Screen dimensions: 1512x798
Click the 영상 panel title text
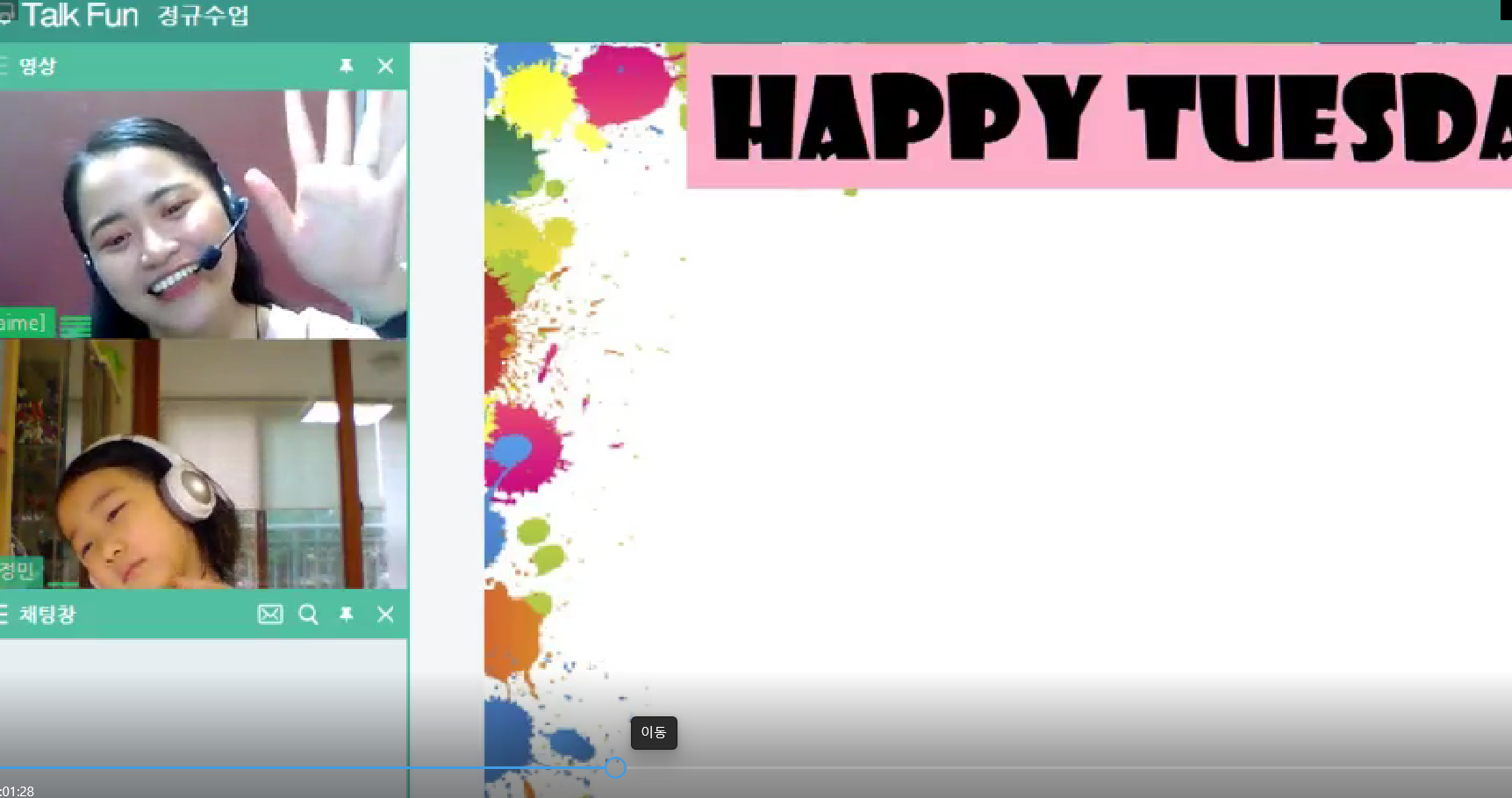pos(38,66)
